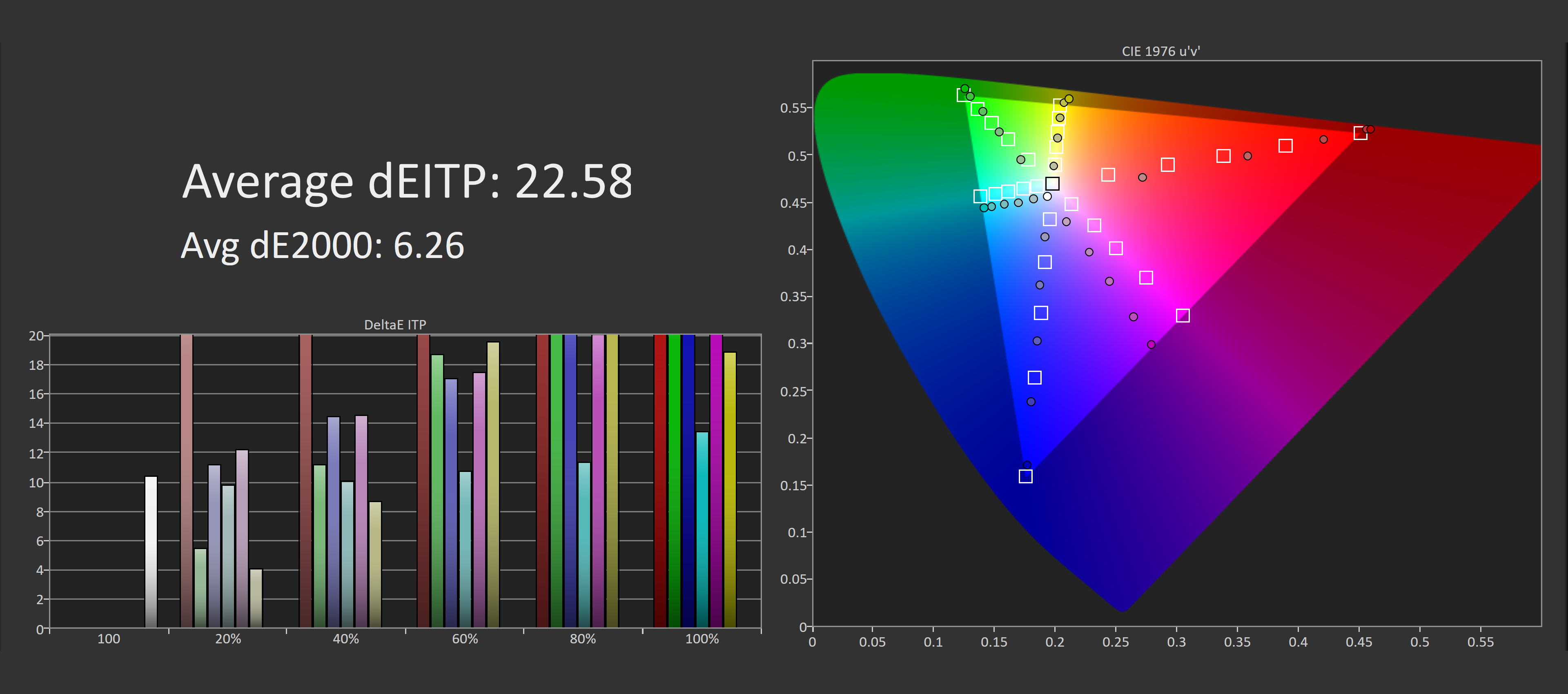Select the outermost magenta target square

coord(1183,315)
